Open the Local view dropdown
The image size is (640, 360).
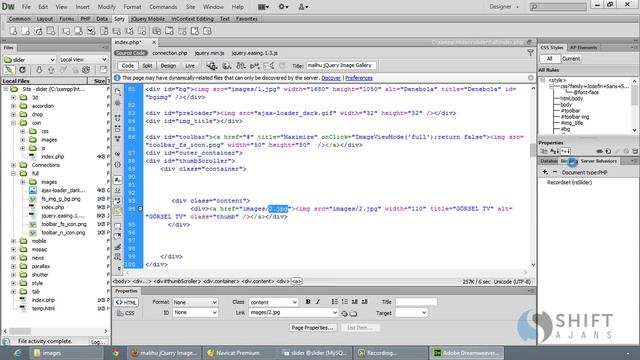(83, 60)
